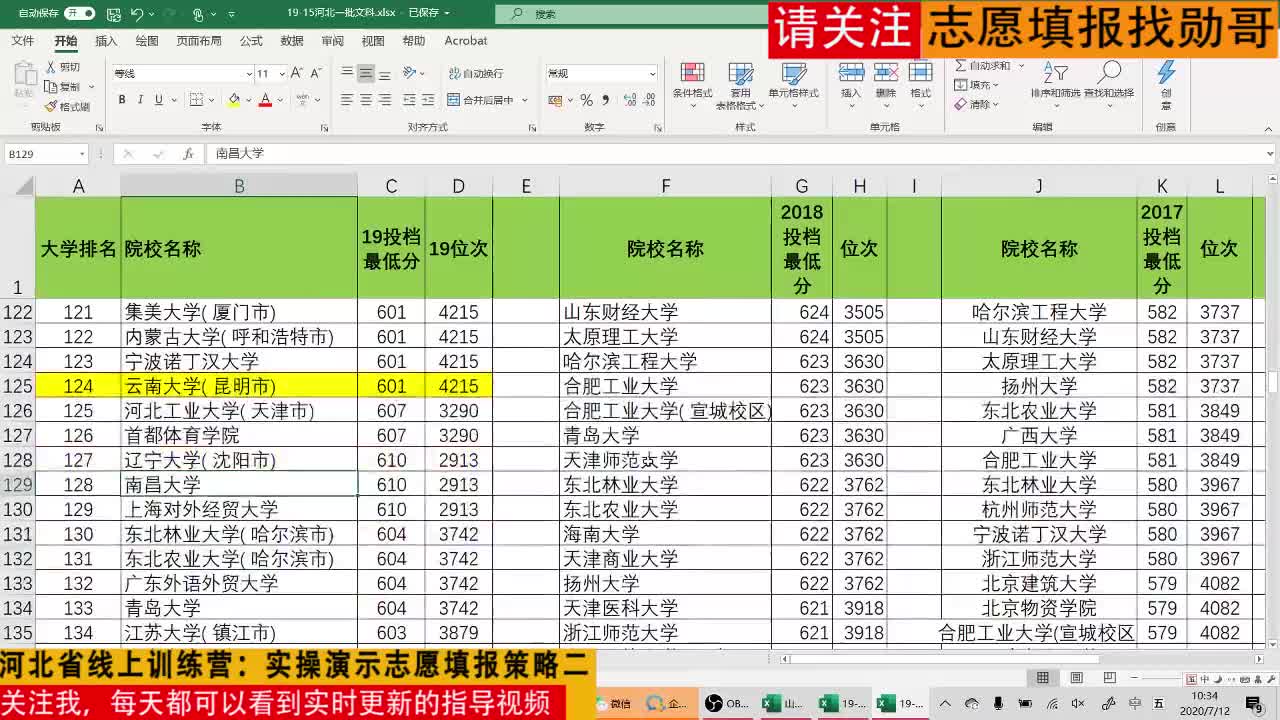Click the Wrap Text (自动换行) button

tap(474, 73)
